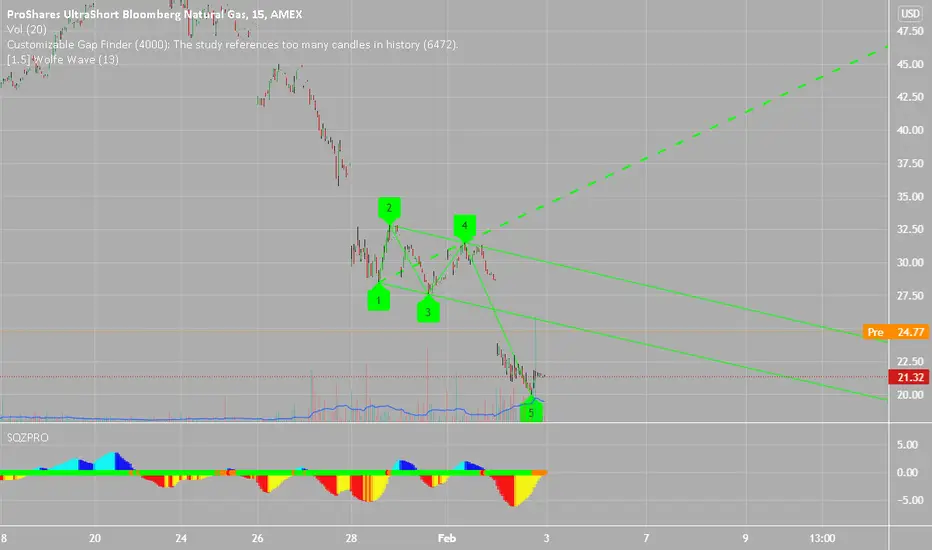Click the 0.00 SQZPRO scale value
The height and width of the screenshot is (550, 932).
pyautogui.click(x=908, y=472)
